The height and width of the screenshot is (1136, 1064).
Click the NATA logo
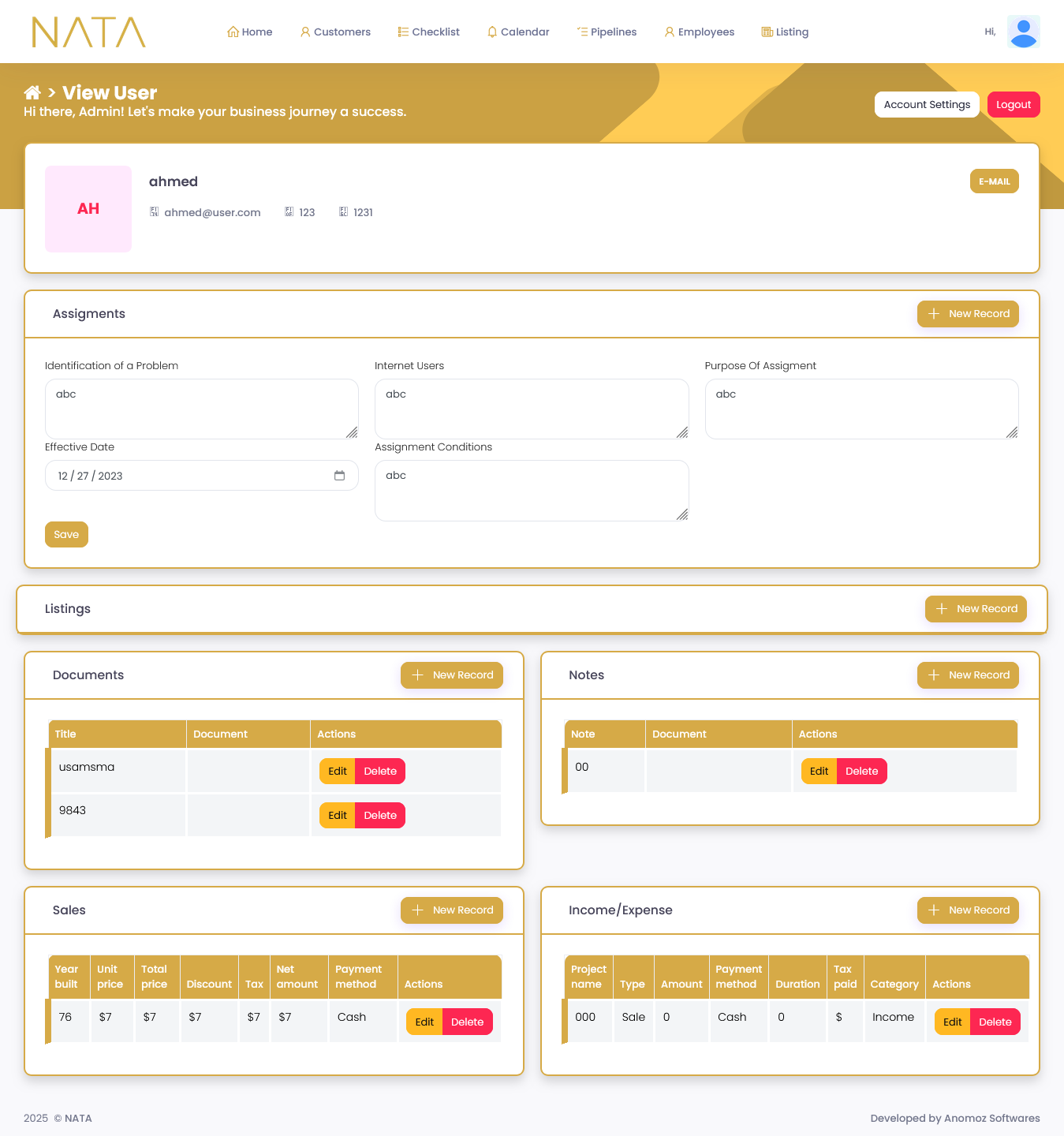(88, 32)
